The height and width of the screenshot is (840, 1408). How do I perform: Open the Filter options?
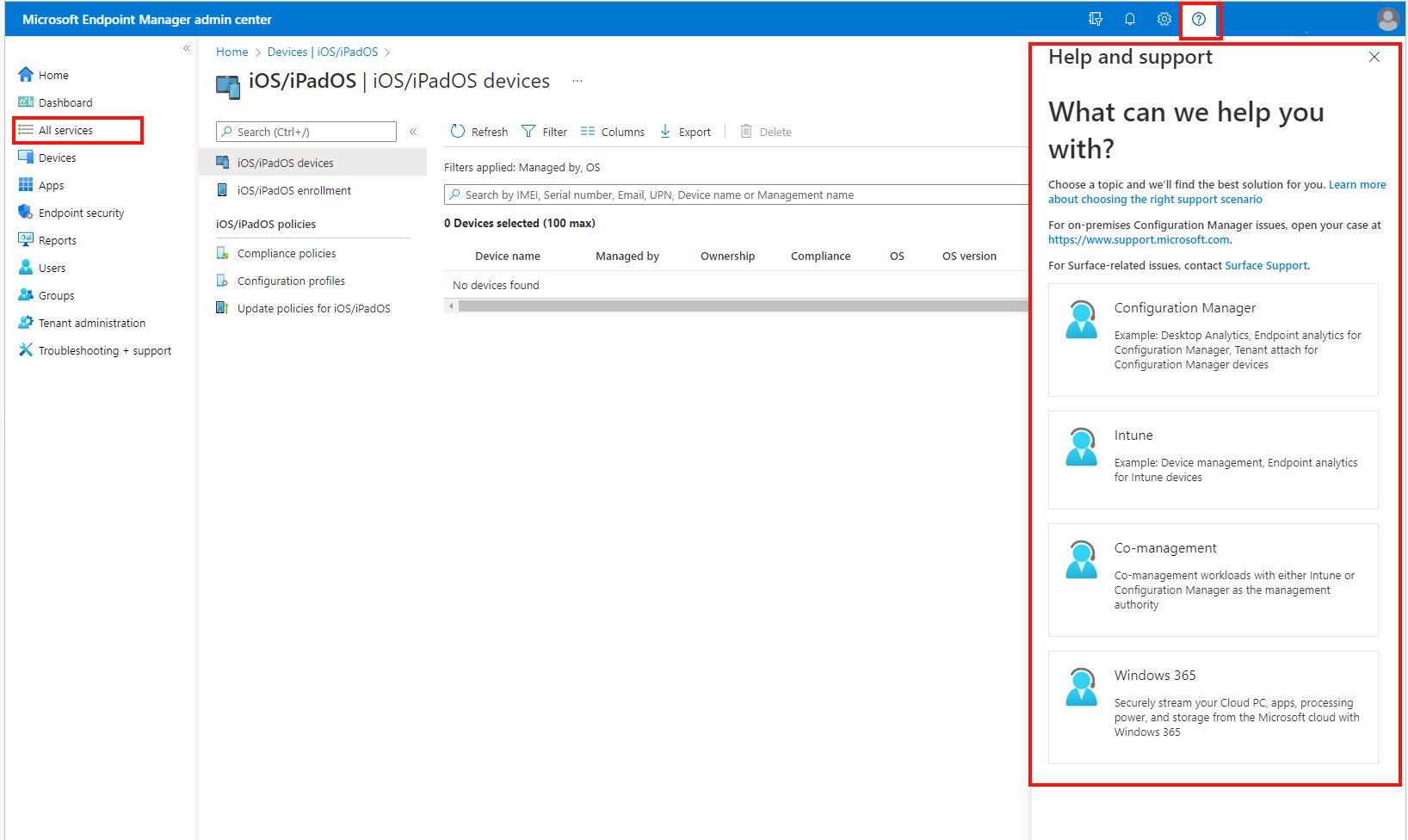point(545,132)
